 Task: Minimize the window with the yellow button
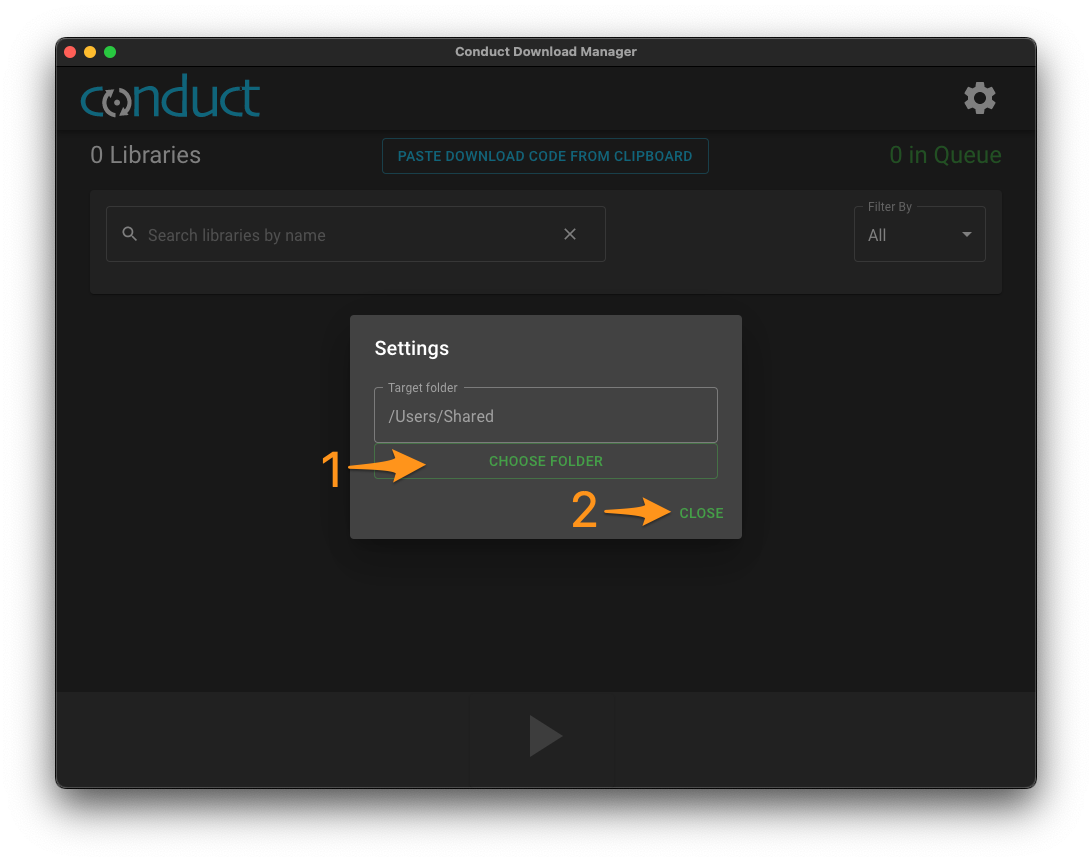(90, 52)
